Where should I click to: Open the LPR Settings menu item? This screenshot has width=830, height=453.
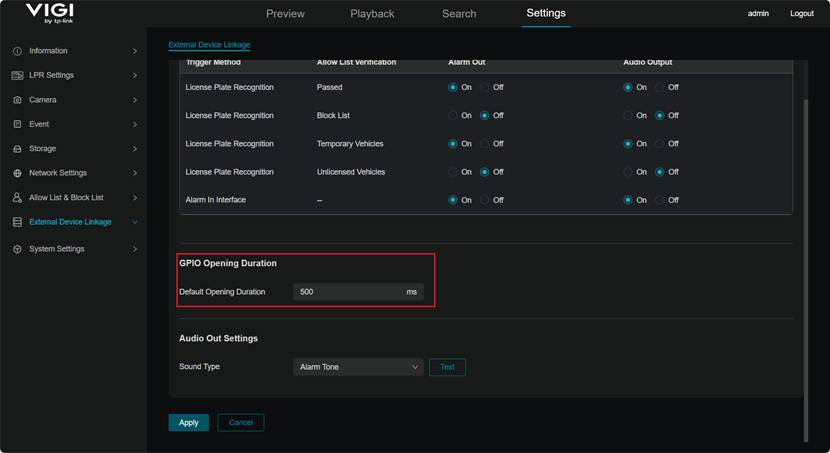[51, 76]
